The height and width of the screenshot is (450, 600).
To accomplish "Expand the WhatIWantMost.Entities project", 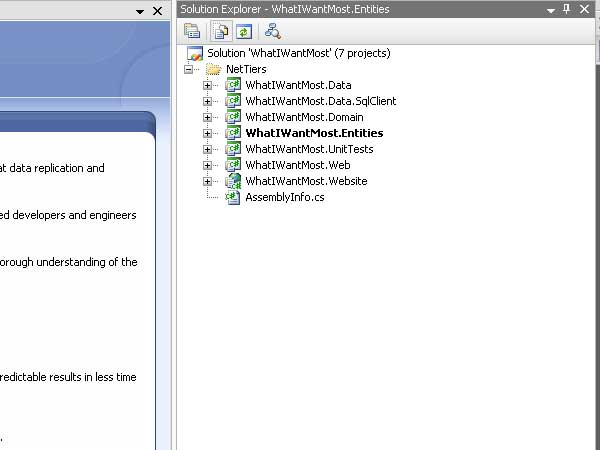I will 207,134.
